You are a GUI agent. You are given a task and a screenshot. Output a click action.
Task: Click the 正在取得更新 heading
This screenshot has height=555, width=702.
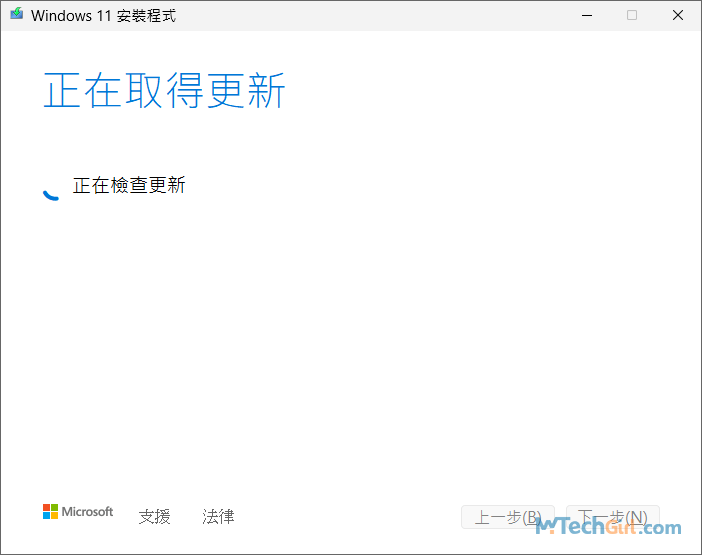pos(165,91)
